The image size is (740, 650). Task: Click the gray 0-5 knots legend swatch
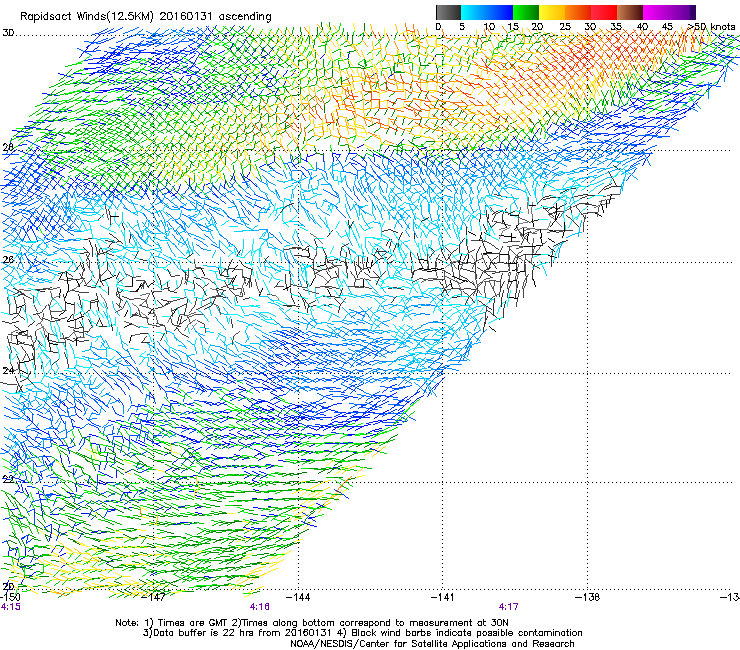[449, 12]
